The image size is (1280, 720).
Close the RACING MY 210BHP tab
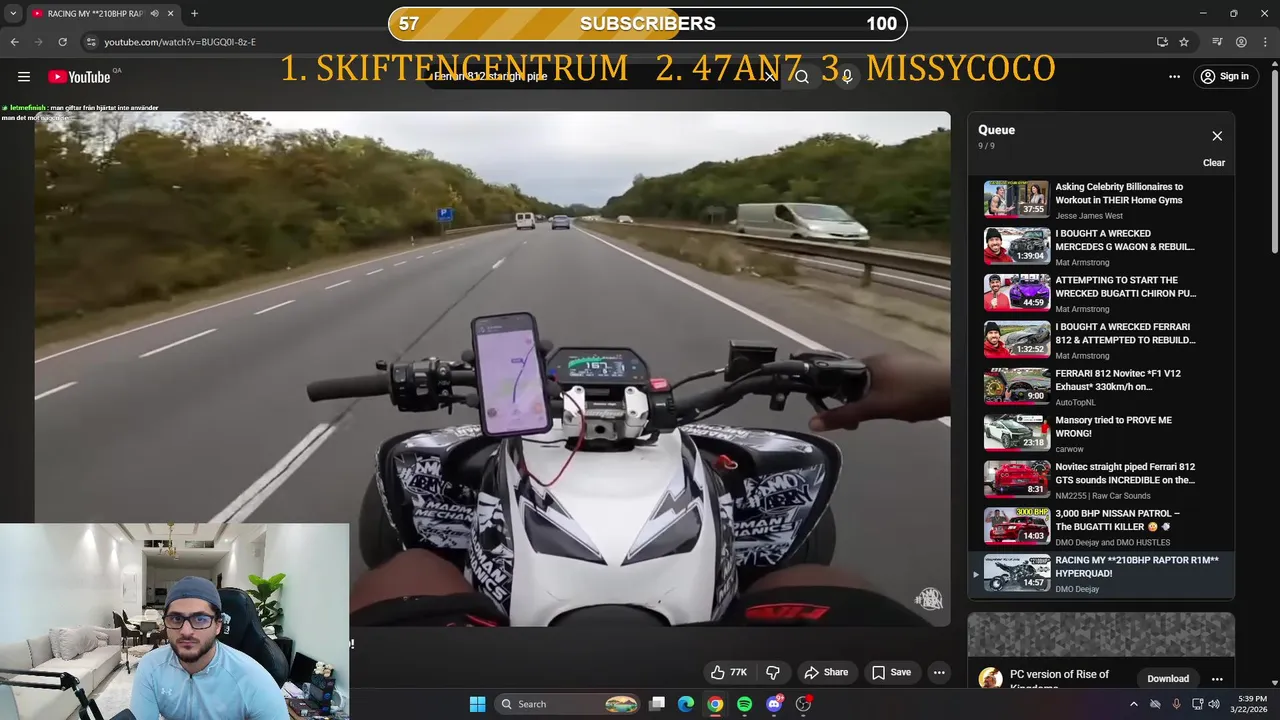point(170,14)
